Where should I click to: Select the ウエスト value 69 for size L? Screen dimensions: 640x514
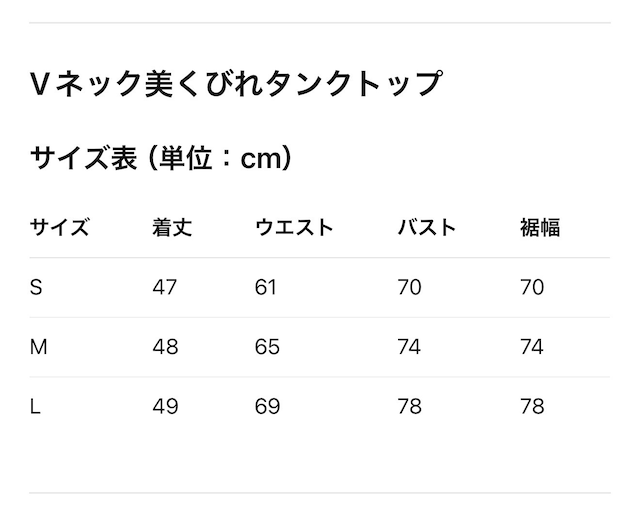(x=267, y=406)
